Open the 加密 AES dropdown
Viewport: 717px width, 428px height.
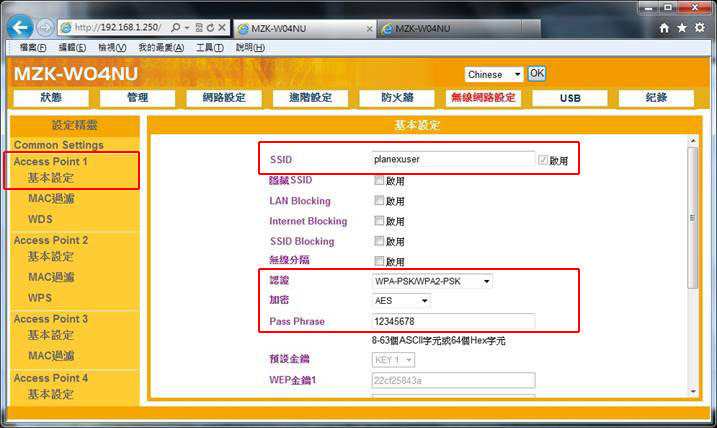[x=401, y=300]
